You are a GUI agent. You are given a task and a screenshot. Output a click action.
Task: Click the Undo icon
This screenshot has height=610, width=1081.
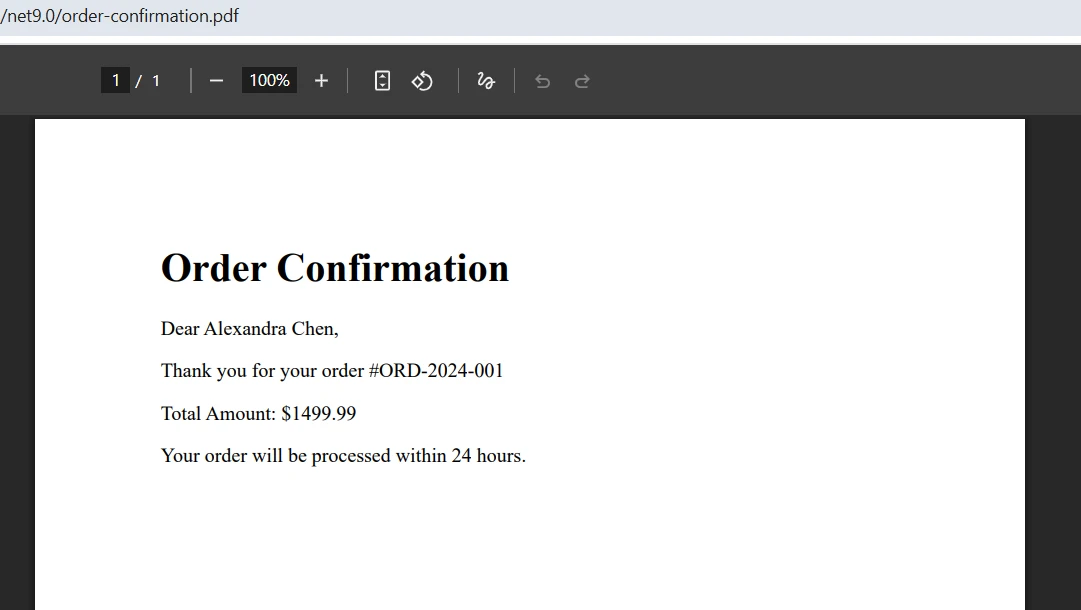(542, 80)
